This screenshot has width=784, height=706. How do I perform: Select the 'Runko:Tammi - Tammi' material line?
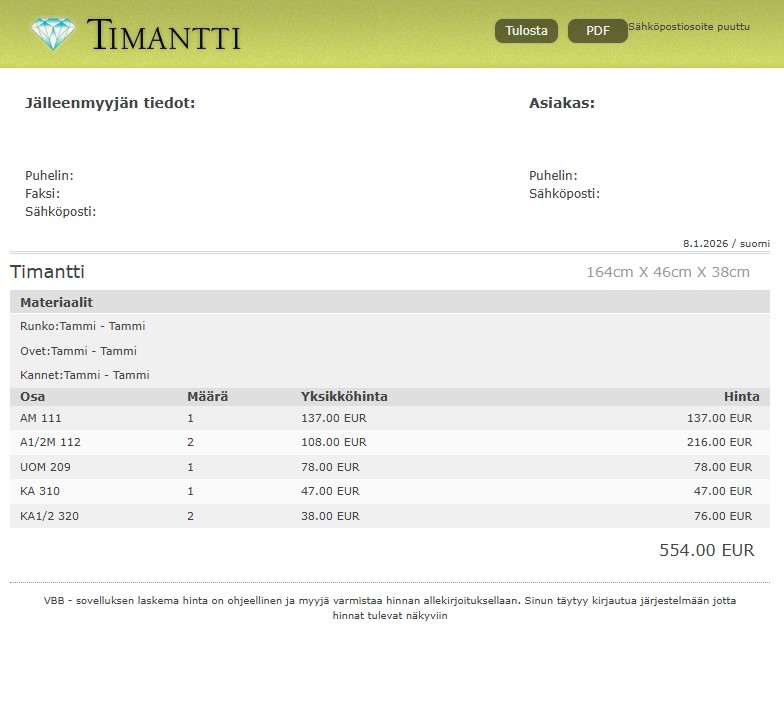[83, 326]
